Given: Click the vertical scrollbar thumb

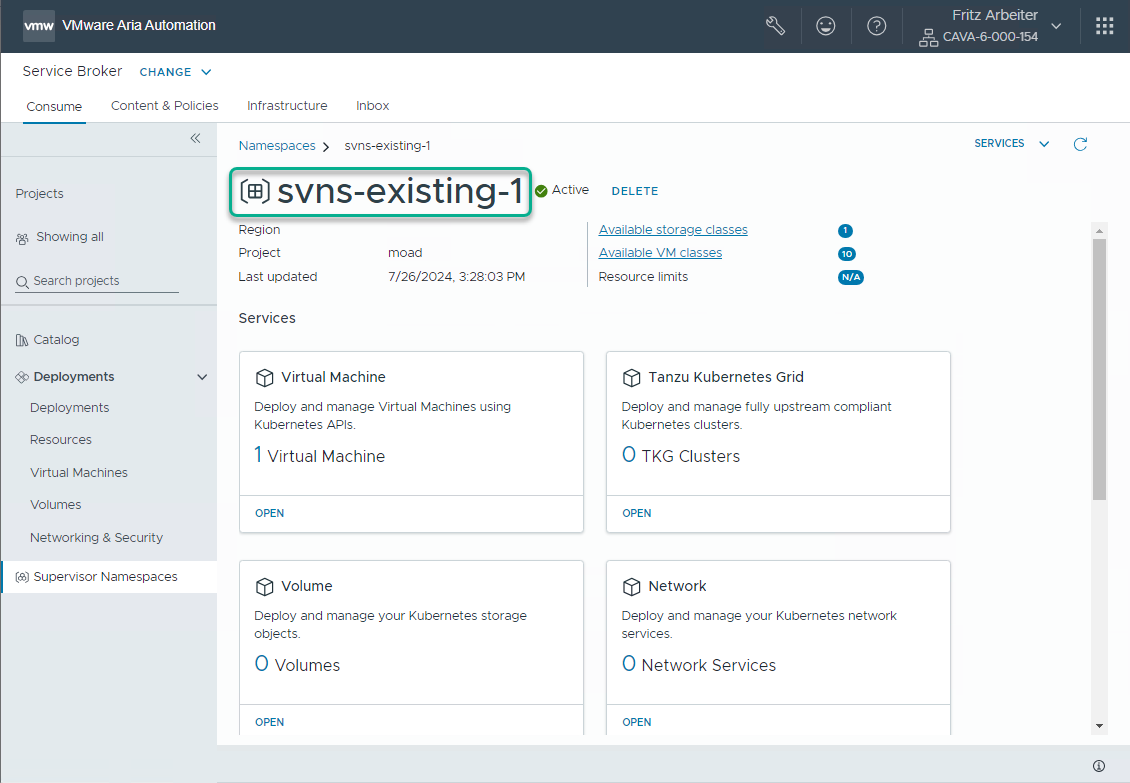Looking at the screenshot, I should click(x=1099, y=369).
